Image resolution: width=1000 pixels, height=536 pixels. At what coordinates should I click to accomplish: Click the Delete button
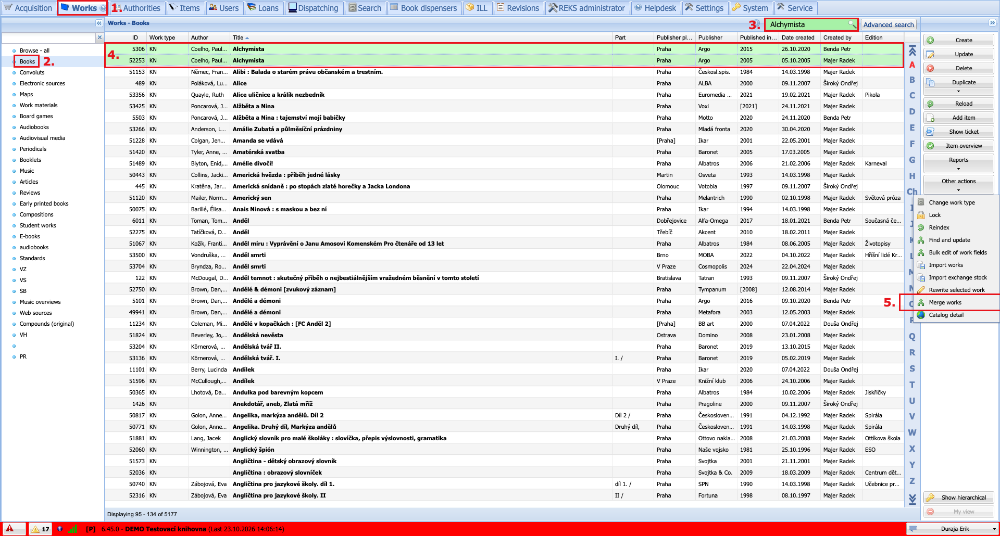click(x=959, y=68)
